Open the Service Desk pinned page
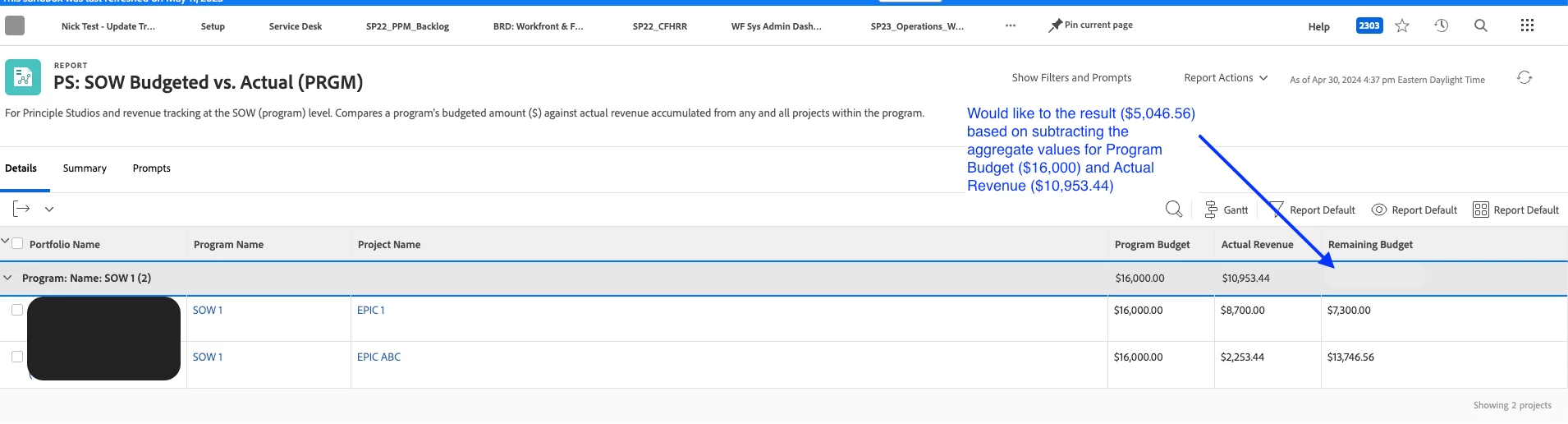Screen dimensions: 1568x424 click(296, 26)
